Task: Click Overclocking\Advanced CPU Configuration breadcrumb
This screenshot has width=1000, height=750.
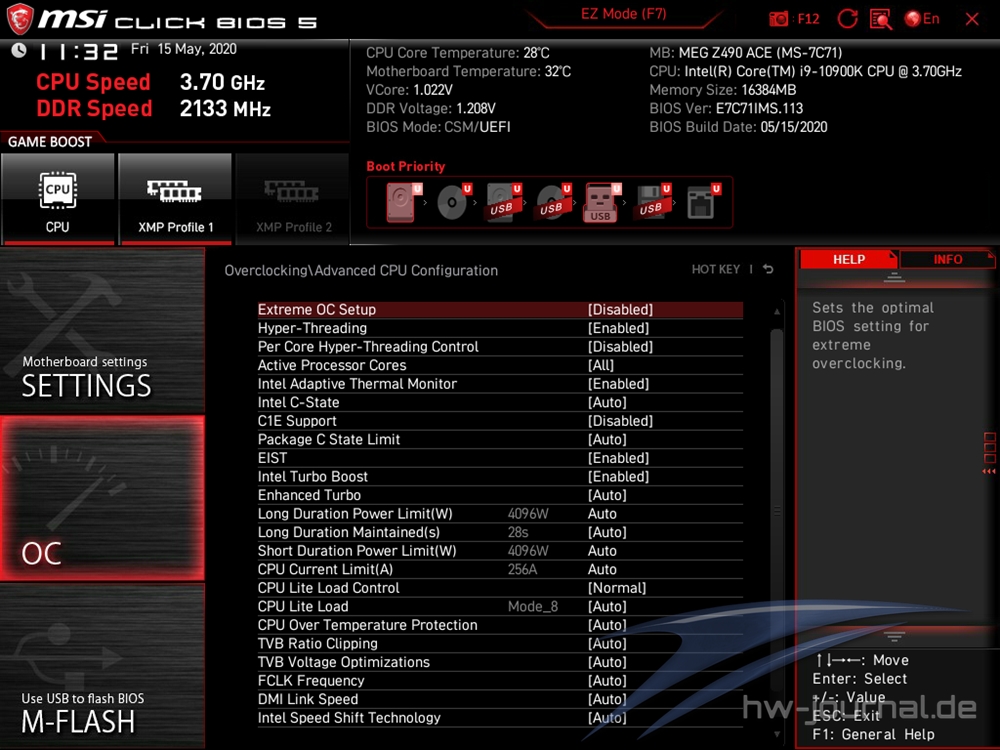Action: pyautogui.click(x=361, y=270)
